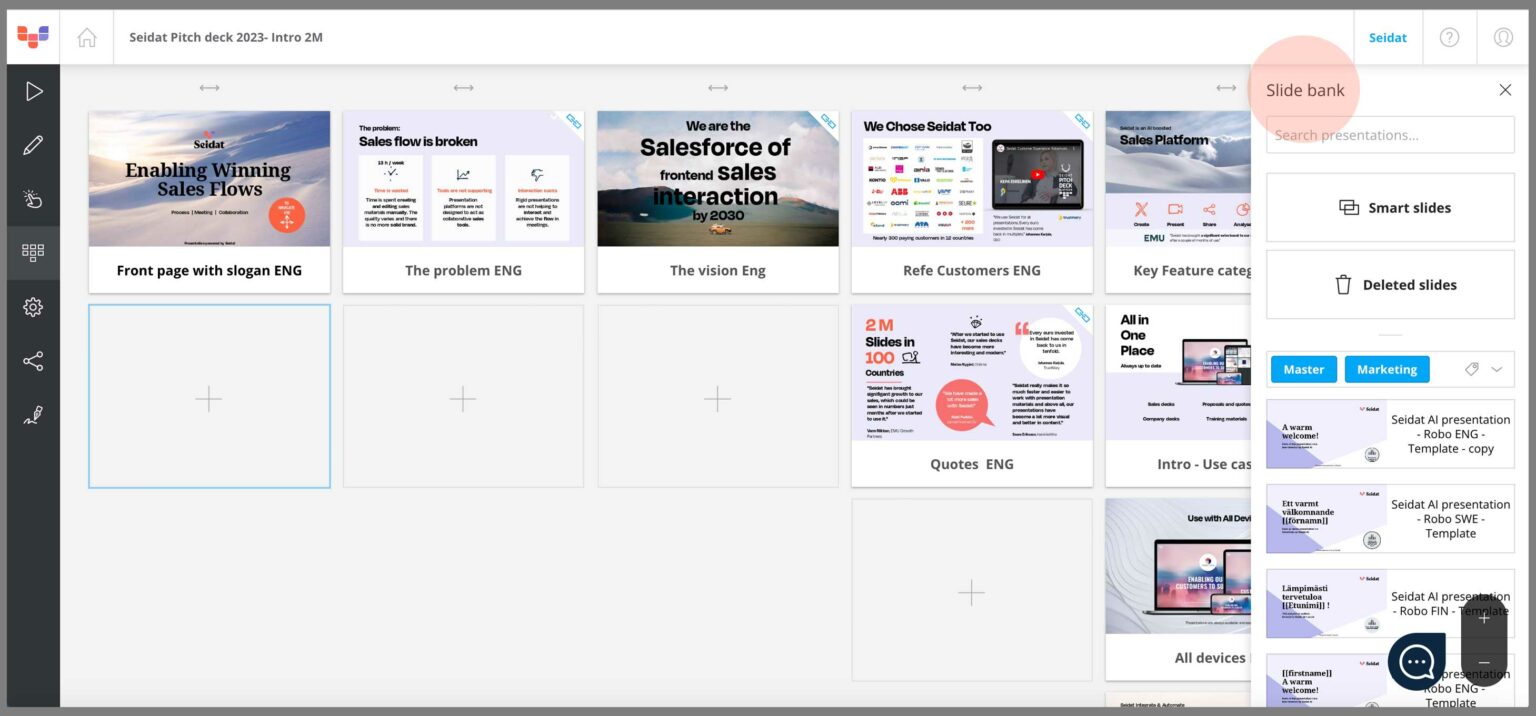The height and width of the screenshot is (716, 1536).
Task: Open the settings gear in the sidebar
Action: pos(33,307)
